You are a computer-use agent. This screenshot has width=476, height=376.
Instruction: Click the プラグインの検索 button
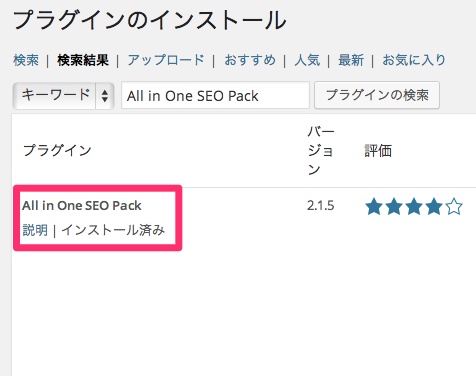[x=377, y=95]
